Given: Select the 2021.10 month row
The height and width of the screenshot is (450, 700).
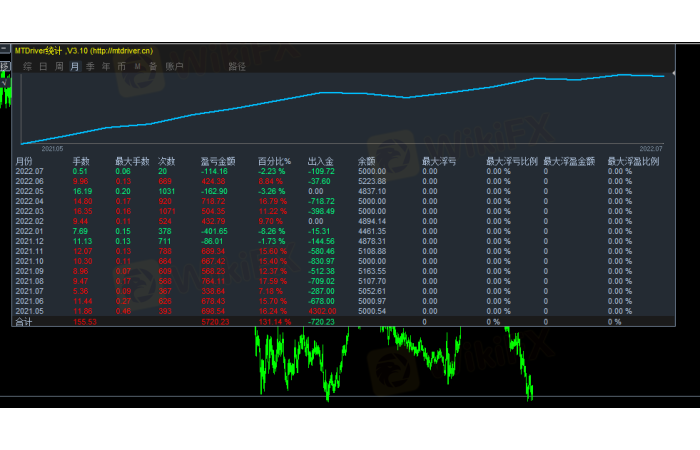Looking at the screenshot, I should 343,261.
